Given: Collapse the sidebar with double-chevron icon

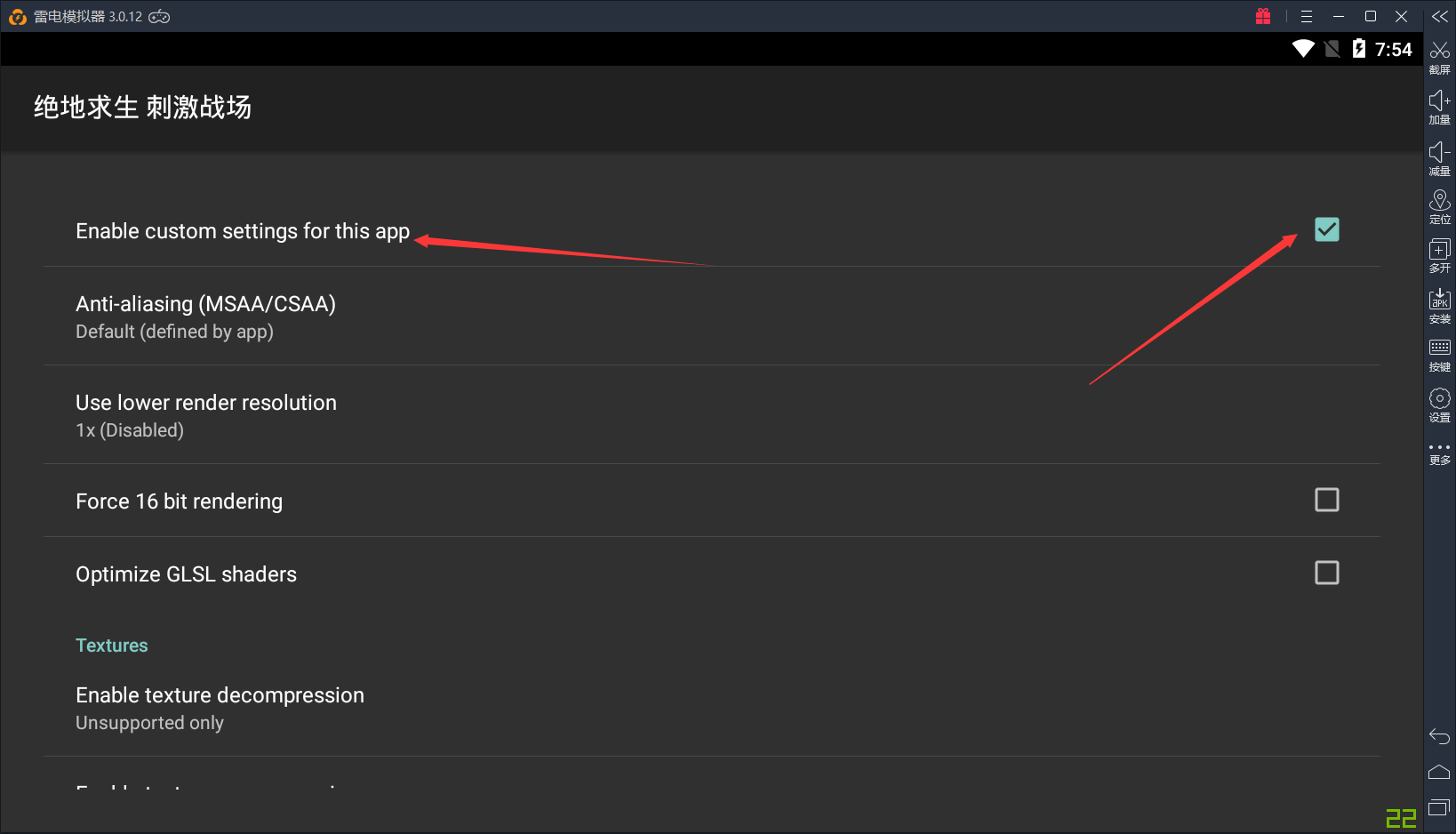Looking at the screenshot, I should coord(1439,16).
